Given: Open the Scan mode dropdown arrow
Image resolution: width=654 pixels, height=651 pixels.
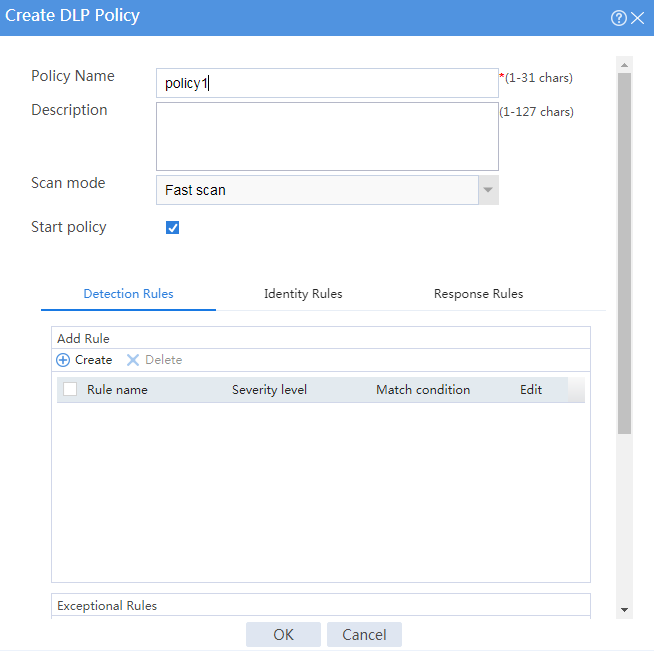Looking at the screenshot, I should click(488, 190).
